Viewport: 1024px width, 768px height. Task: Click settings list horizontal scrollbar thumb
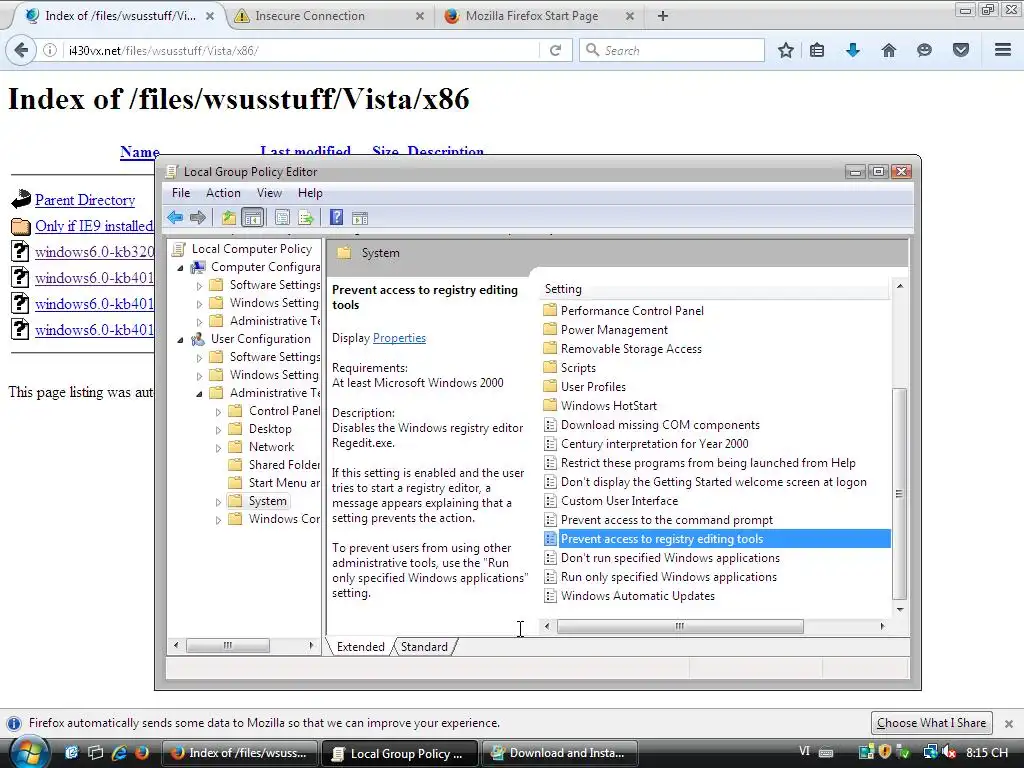click(680, 626)
